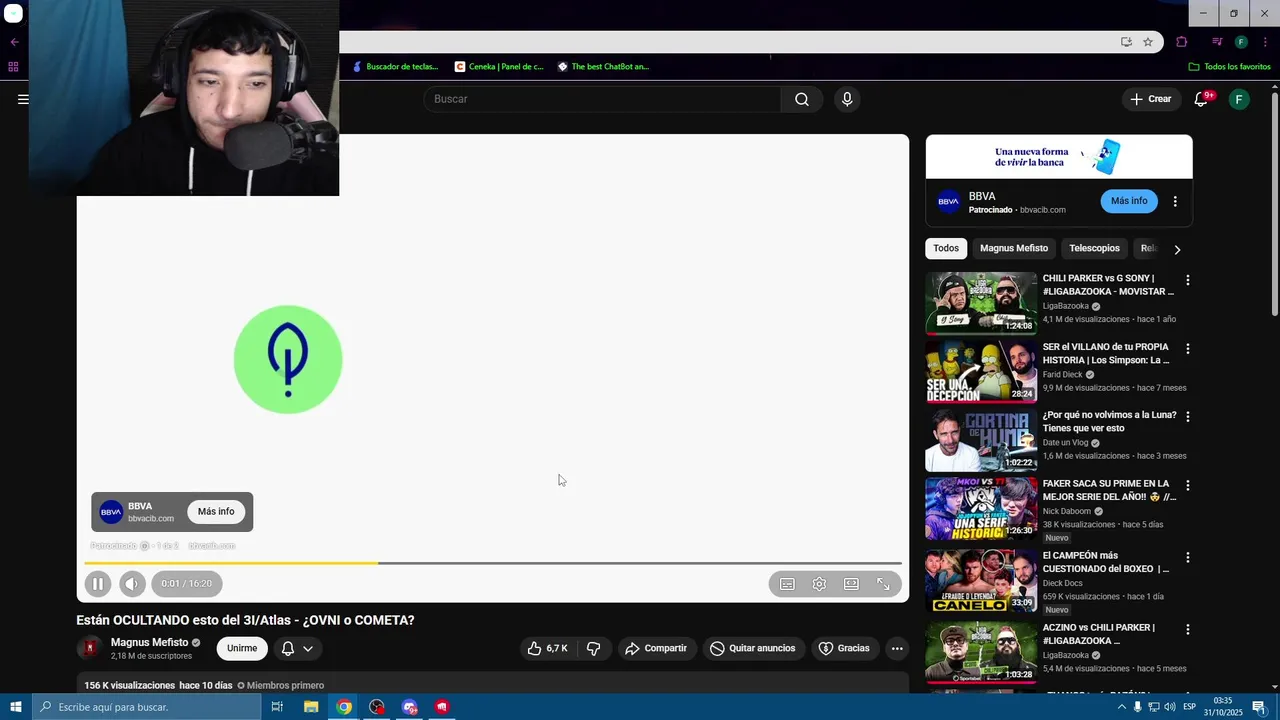Mute the video player volume icon

pos(132,584)
